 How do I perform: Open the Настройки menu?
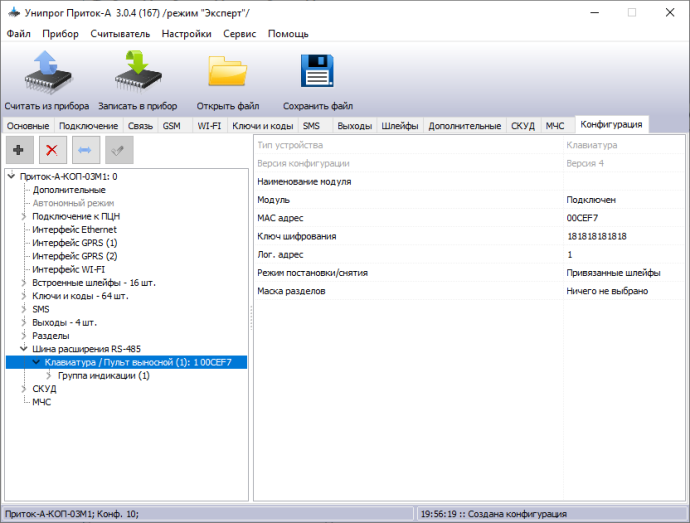[x=186, y=33]
